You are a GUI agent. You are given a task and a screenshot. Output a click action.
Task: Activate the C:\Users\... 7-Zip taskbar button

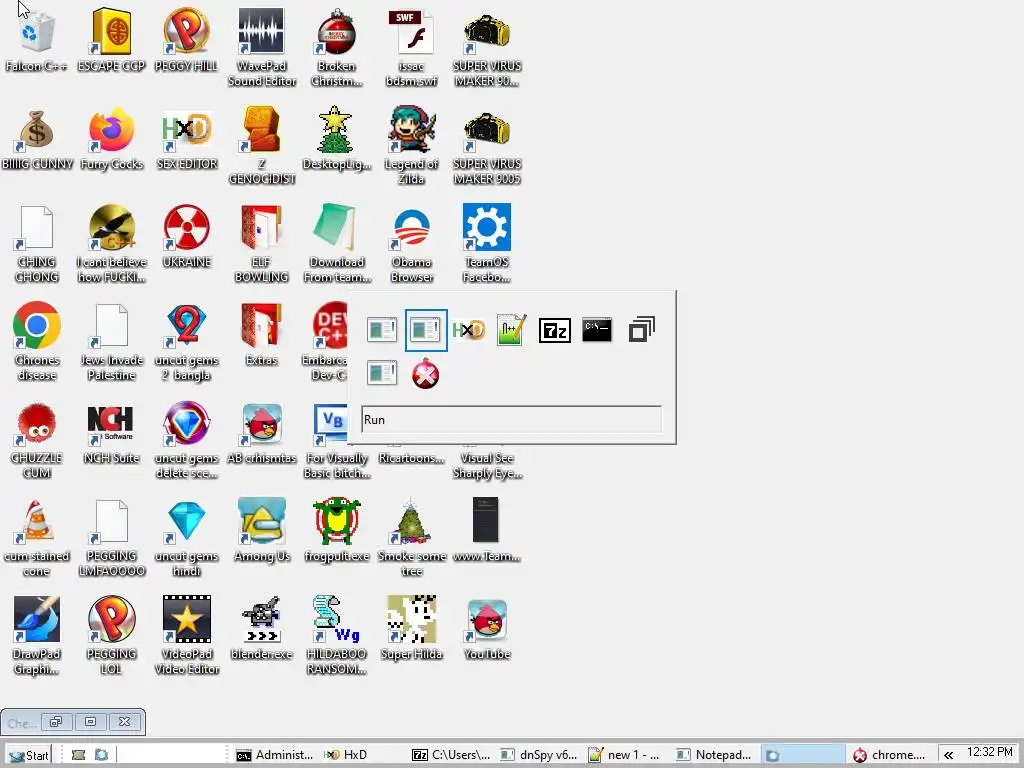pyautogui.click(x=451, y=755)
